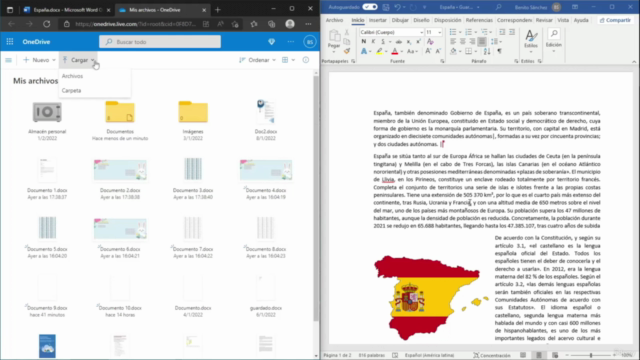Click the browser refresh icon
640x360 pixels.
tap(47, 24)
